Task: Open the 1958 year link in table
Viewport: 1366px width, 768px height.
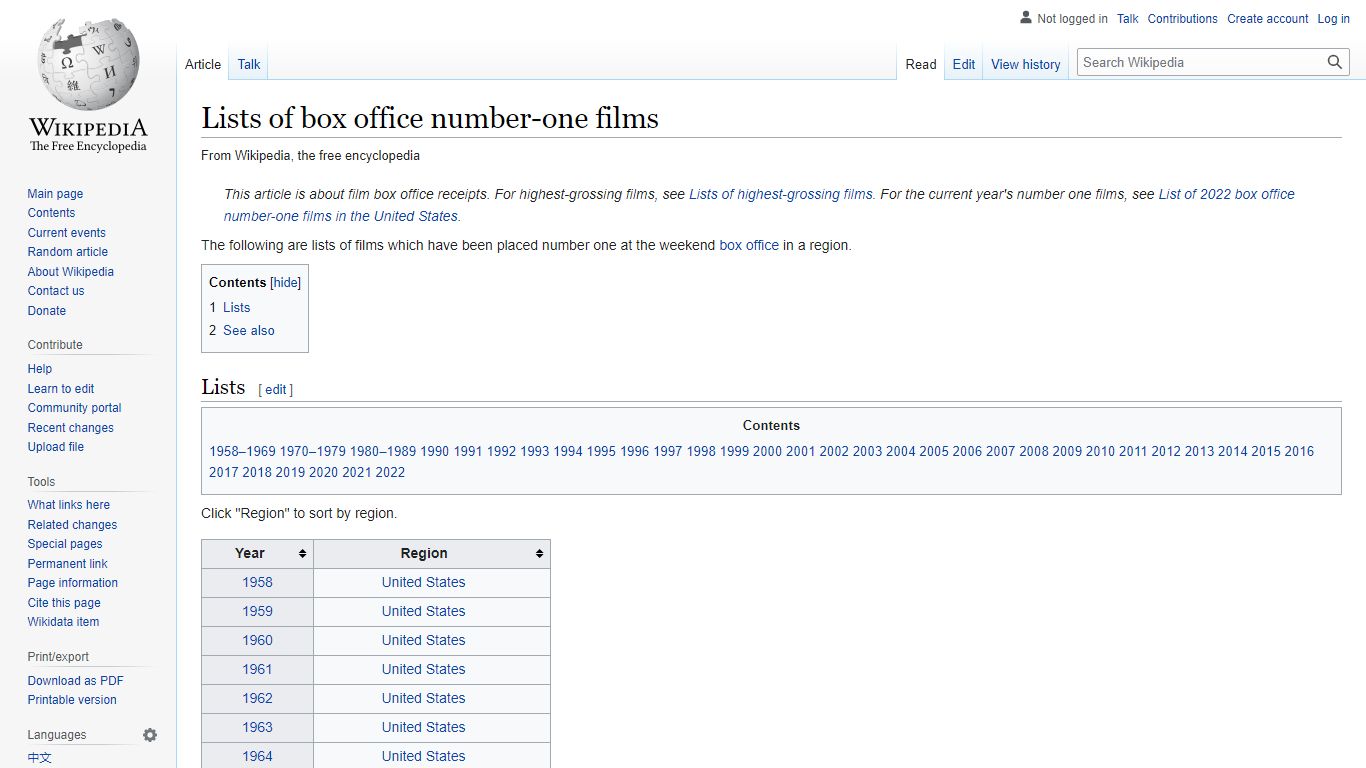Action: tap(257, 583)
